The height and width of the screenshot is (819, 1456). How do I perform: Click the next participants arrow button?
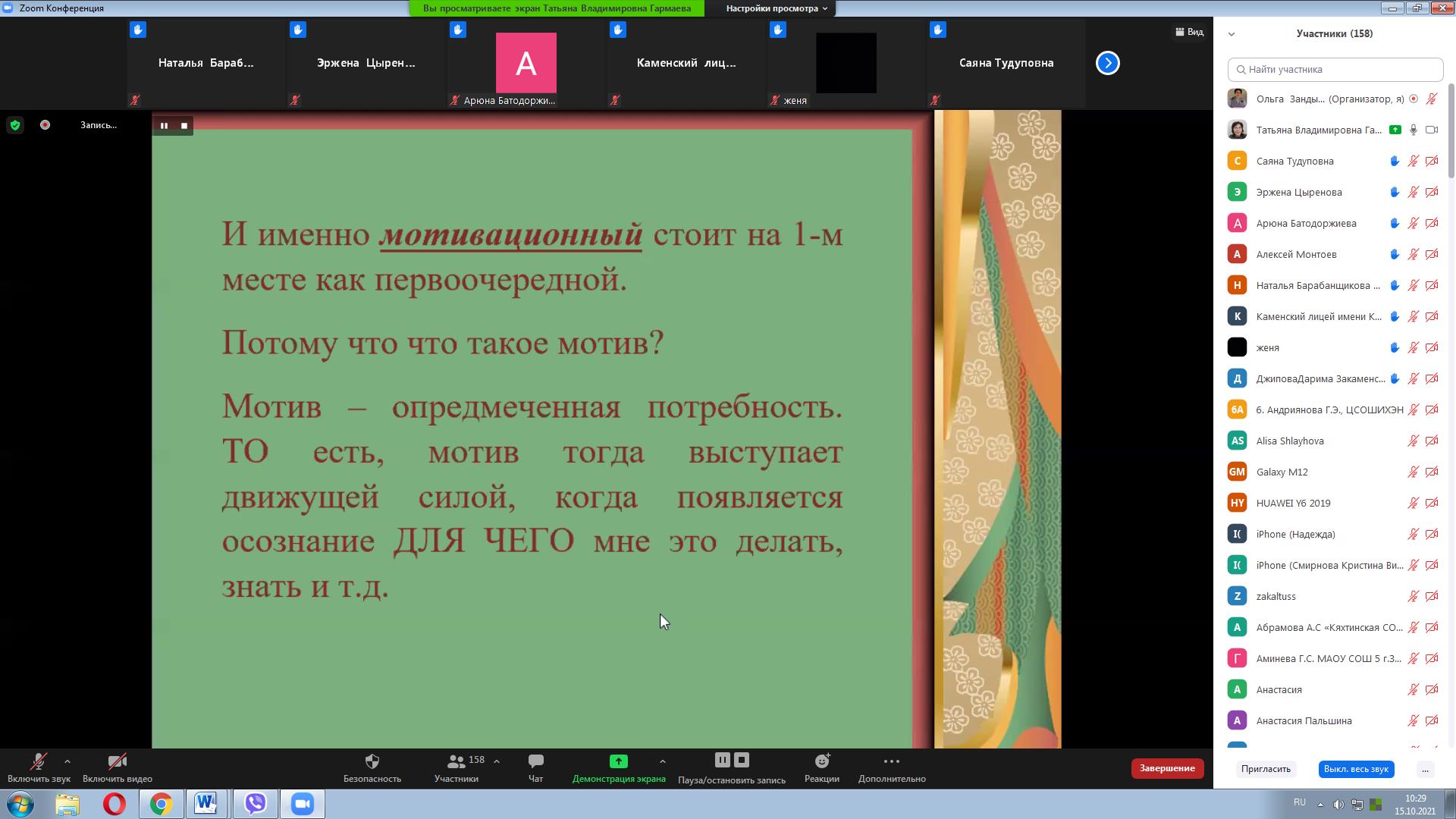1107,63
